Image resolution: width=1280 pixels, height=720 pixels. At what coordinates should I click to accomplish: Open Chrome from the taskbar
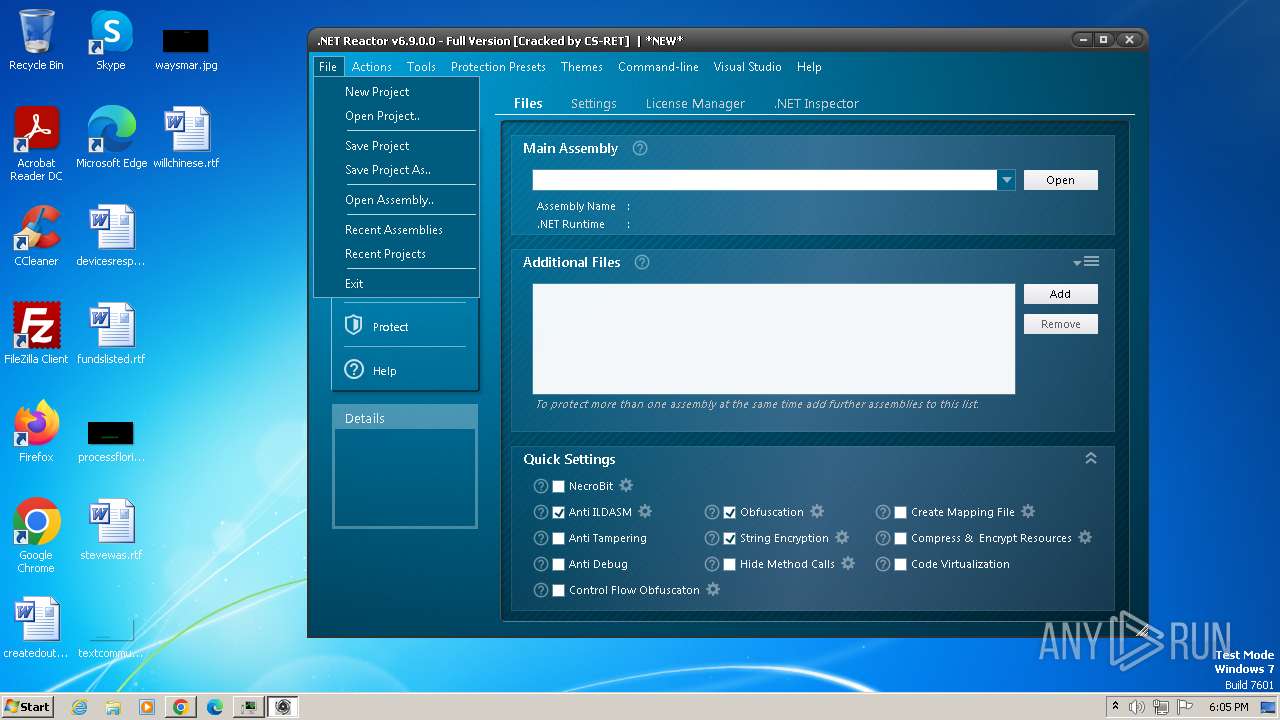[181, 707]
